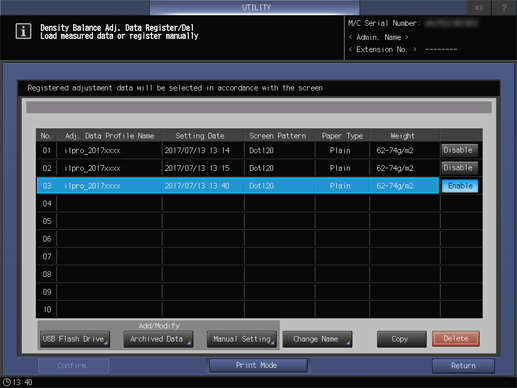
Task: Click the Paper Type column header
Action: coord(342,136)
